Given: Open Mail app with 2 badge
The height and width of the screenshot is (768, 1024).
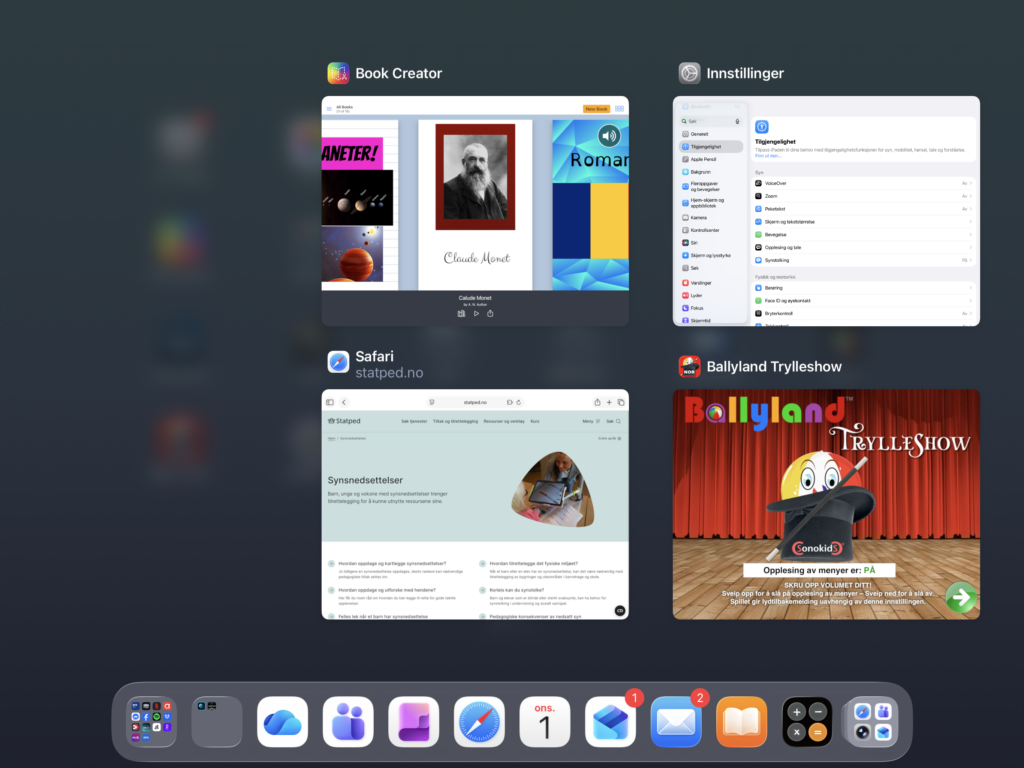Looking at the screenshot, I should (x=676, y=722).
